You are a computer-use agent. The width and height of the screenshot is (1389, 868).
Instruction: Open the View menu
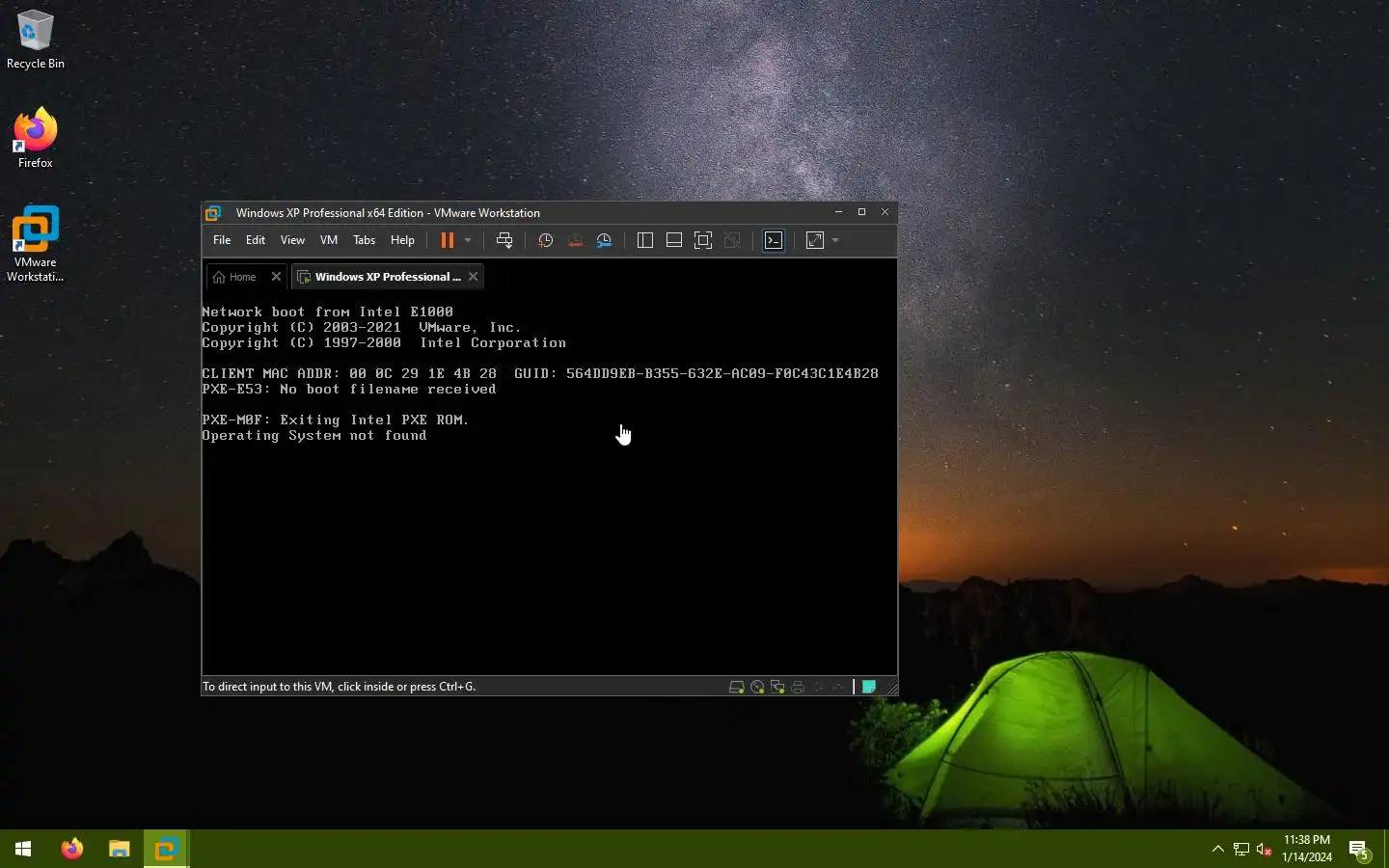tap(292, 240)
